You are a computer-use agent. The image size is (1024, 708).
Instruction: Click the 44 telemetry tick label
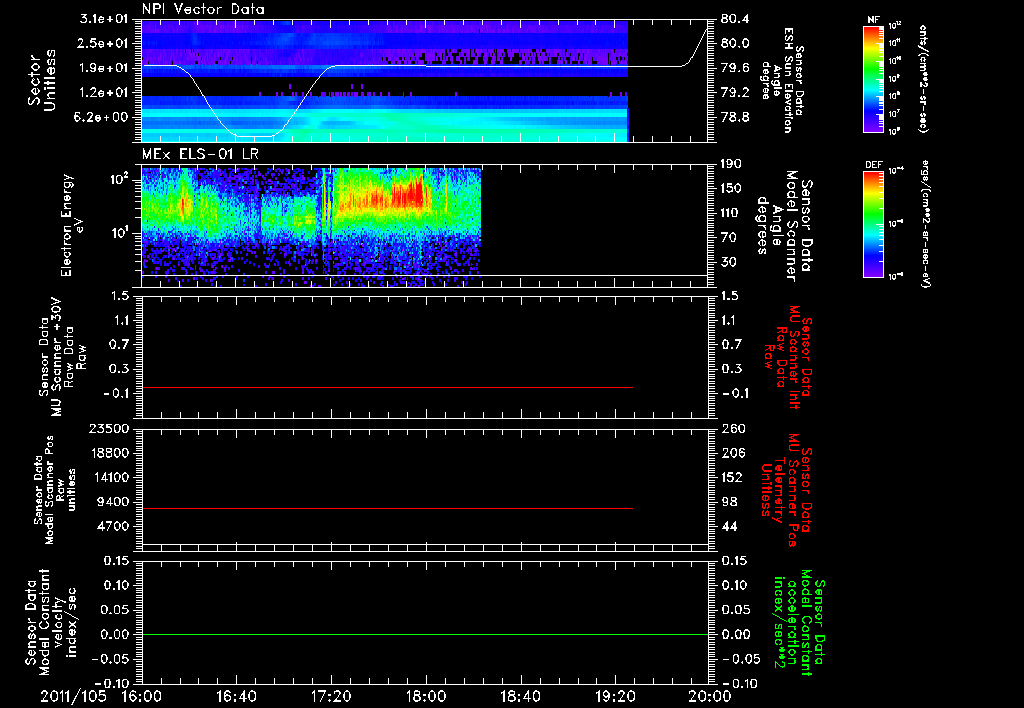pos(729,526)
